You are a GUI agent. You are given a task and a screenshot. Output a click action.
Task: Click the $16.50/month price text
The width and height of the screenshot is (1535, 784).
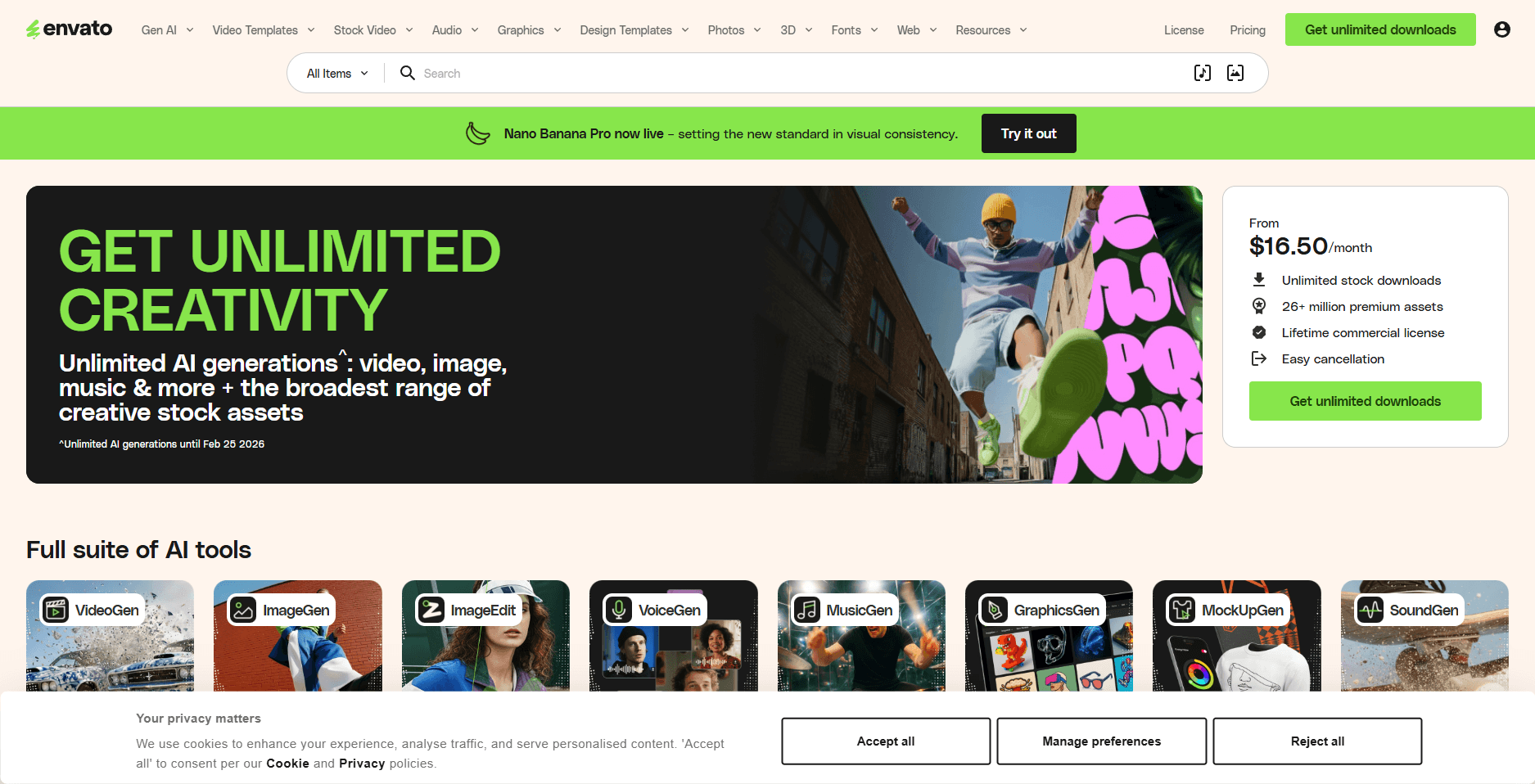[x=1311, y=246]
